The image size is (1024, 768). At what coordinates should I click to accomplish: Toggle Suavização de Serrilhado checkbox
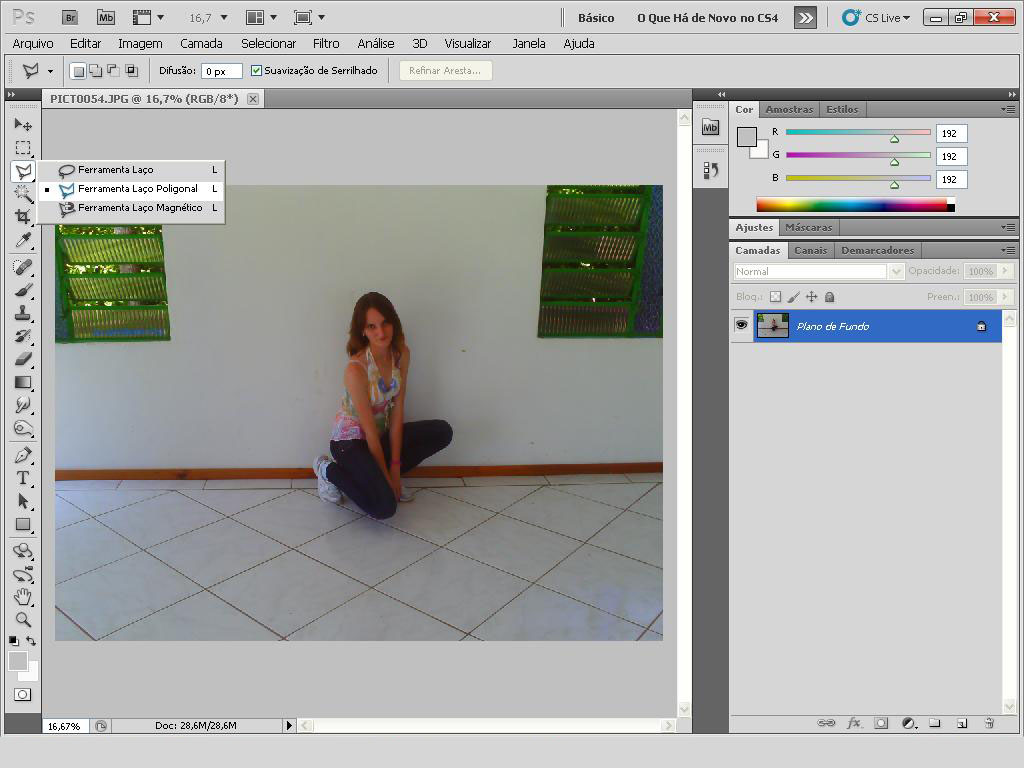click(257, 71)
